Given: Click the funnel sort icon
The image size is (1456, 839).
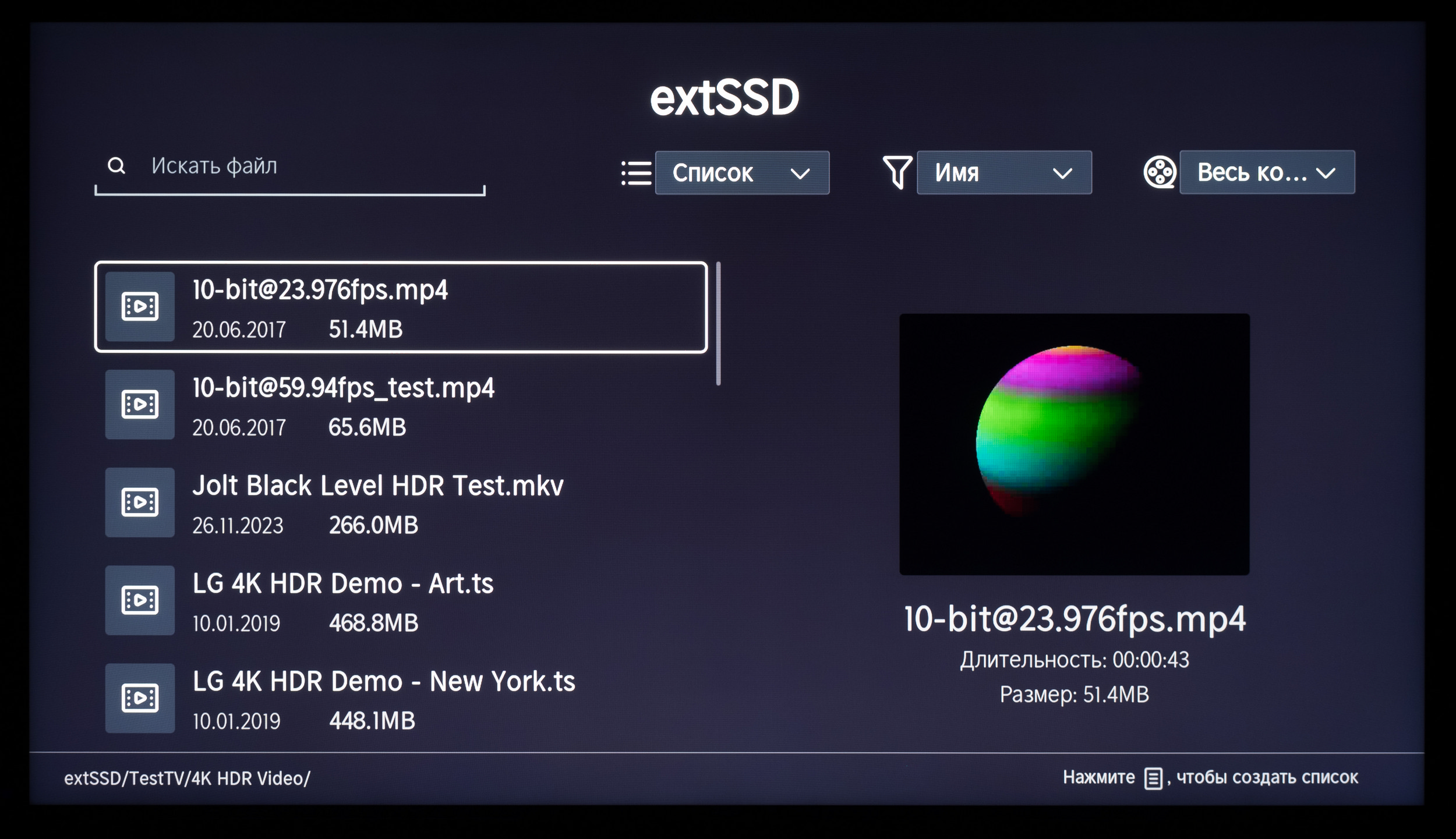Looking at the screenshot, I should point(897,172).
